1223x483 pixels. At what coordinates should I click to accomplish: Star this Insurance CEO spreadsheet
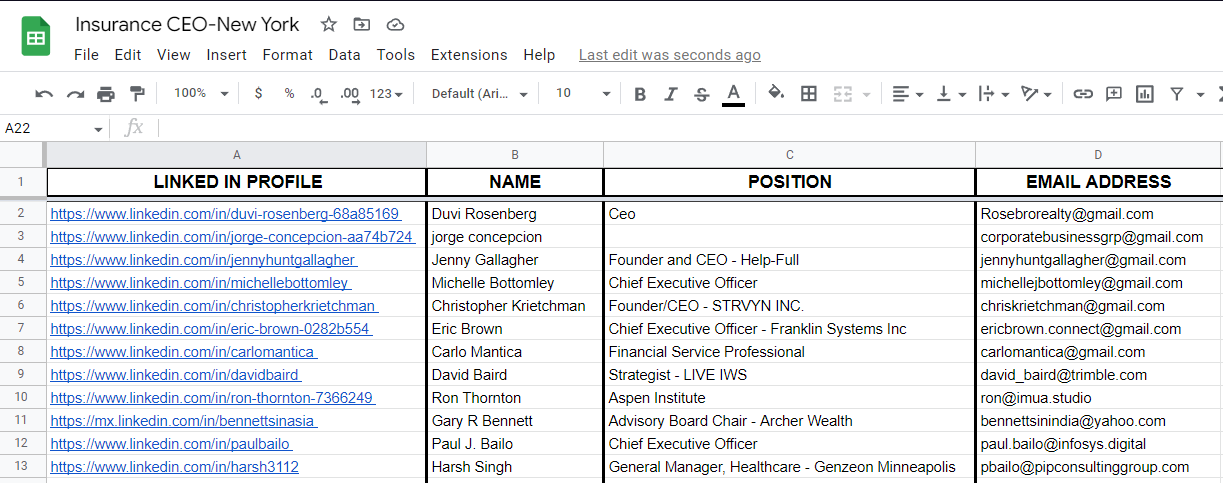click(329, 25)
